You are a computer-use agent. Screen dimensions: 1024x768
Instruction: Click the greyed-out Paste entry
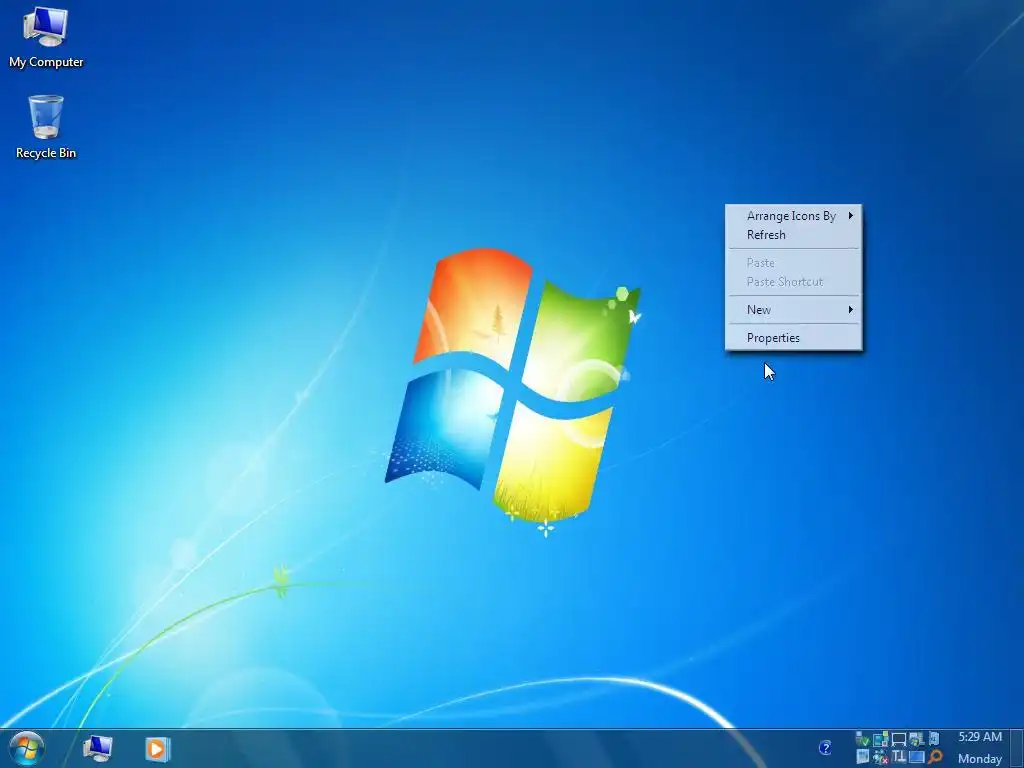point(793,263)
